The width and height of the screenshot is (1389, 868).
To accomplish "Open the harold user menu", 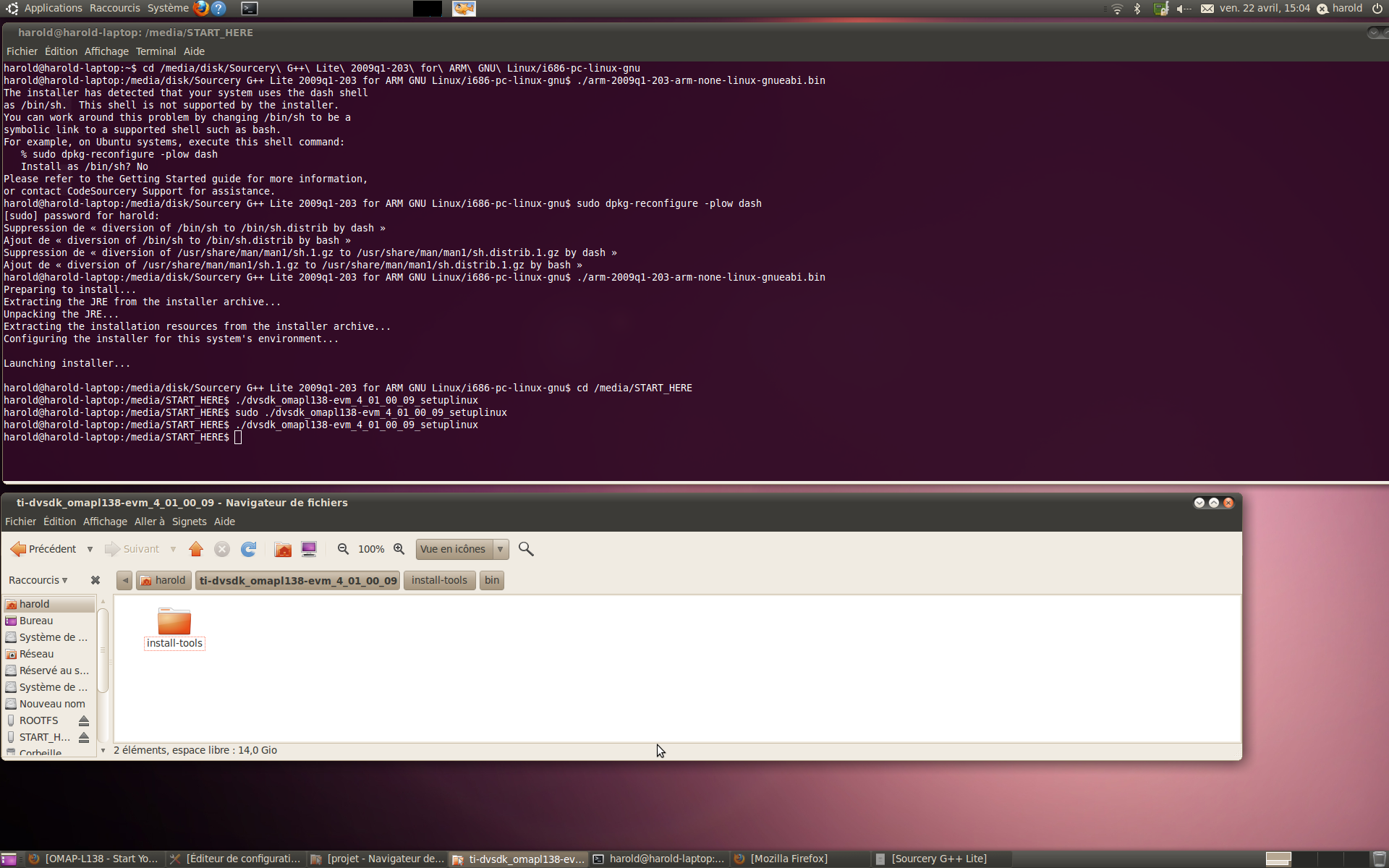I will click(1339, 9).
